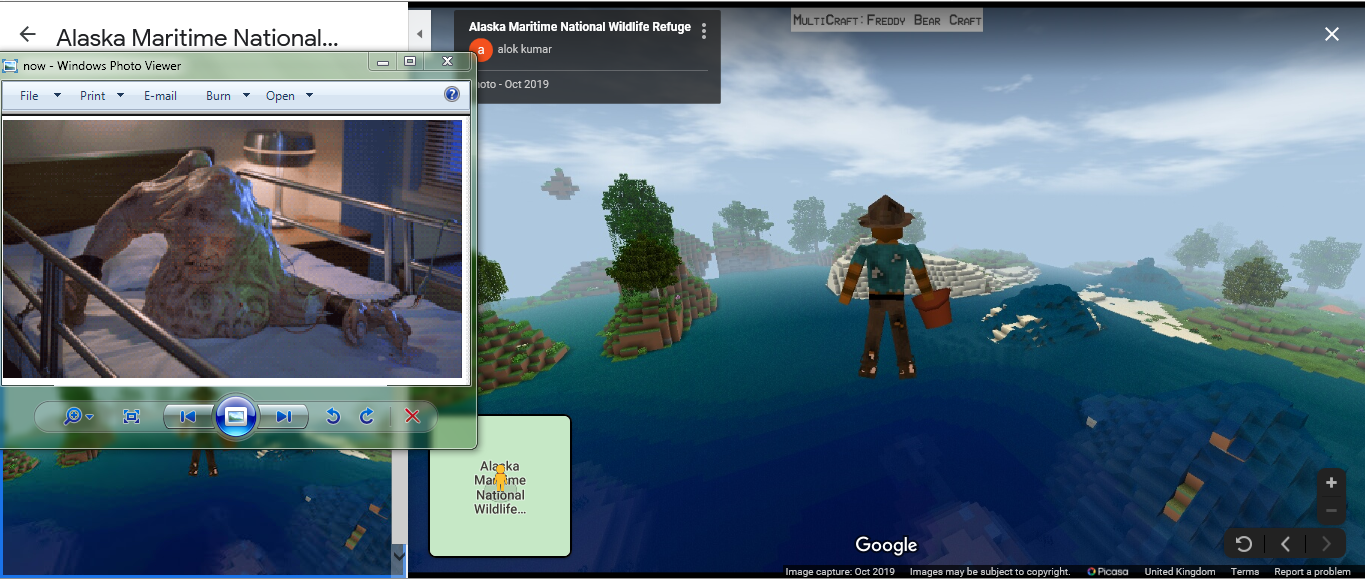Maximize the Windows Photo Viewer window

coord(409,62)
